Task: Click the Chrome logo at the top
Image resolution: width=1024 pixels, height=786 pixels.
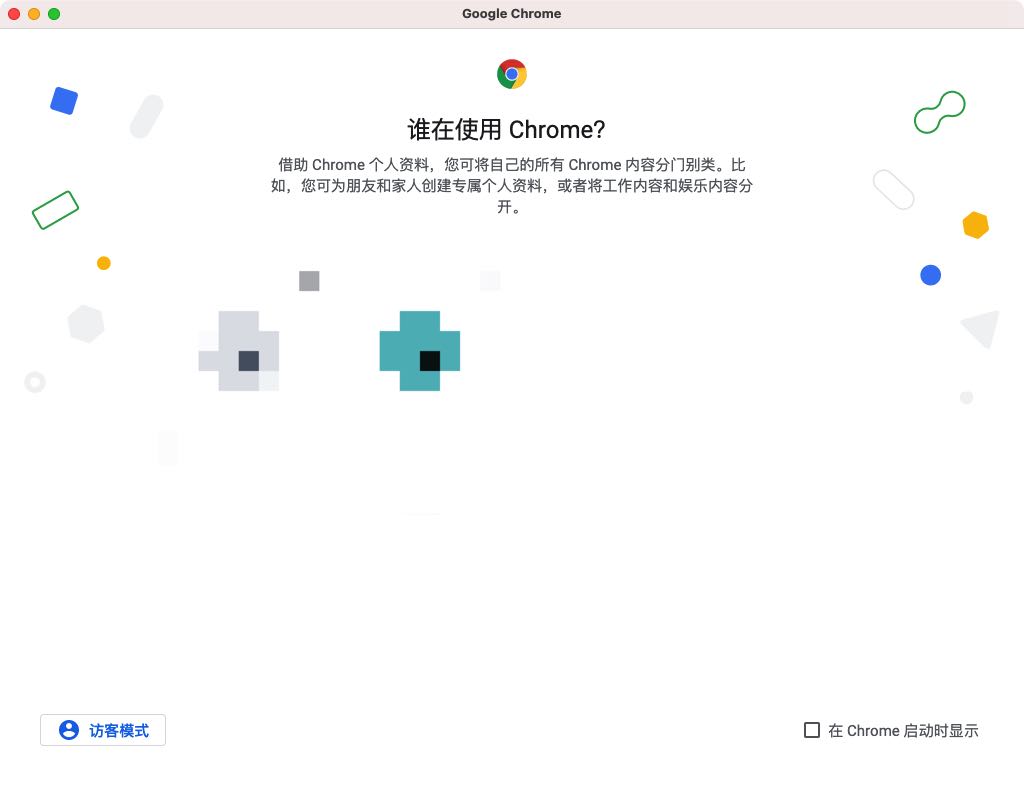Action: click(511, 74)
